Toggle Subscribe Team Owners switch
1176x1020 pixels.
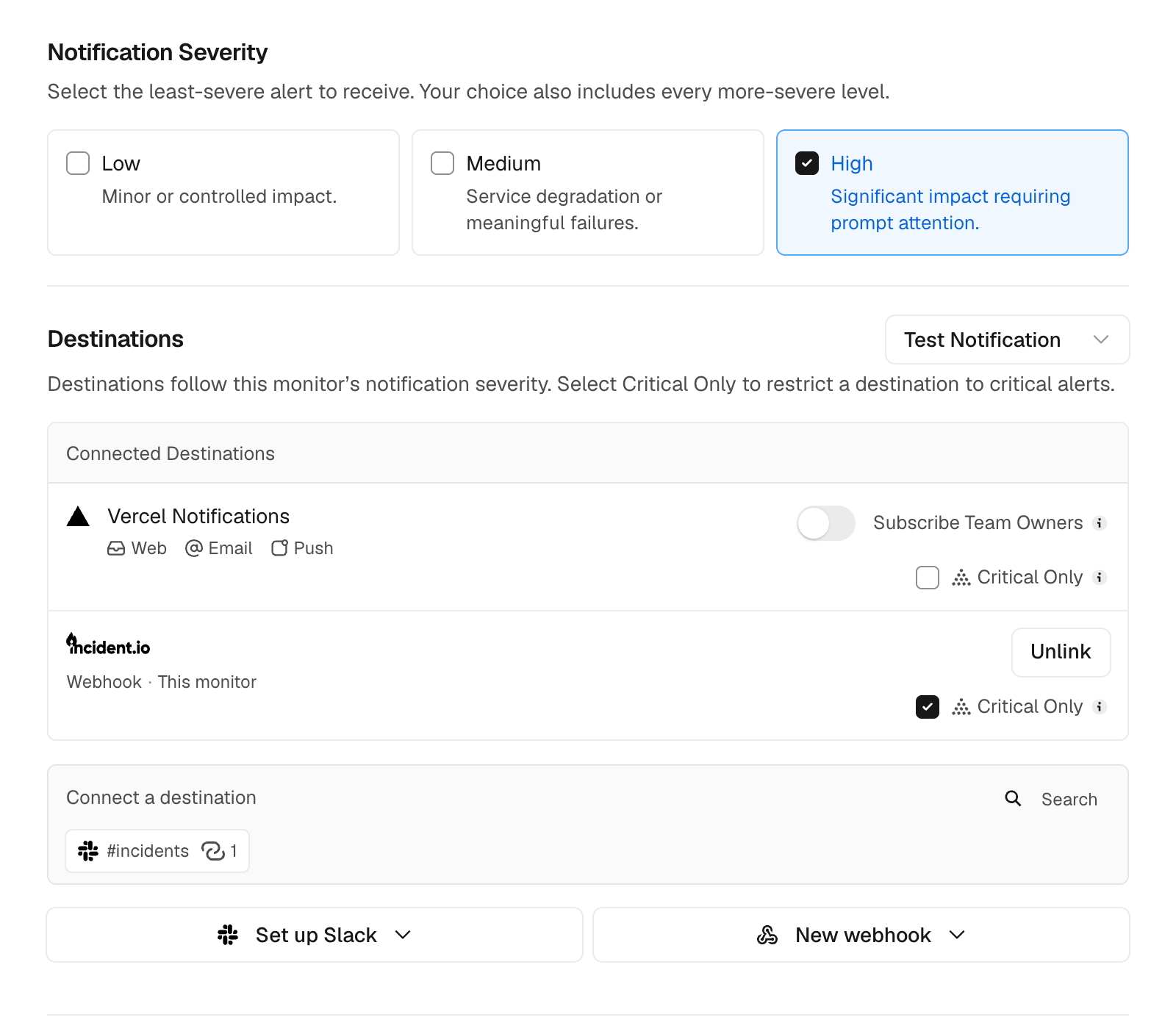(x=826, y=523)
